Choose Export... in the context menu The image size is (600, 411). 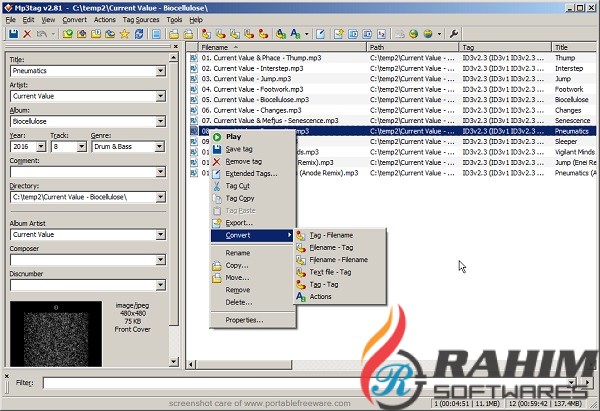pyautogui.click(x=253, y=223)
